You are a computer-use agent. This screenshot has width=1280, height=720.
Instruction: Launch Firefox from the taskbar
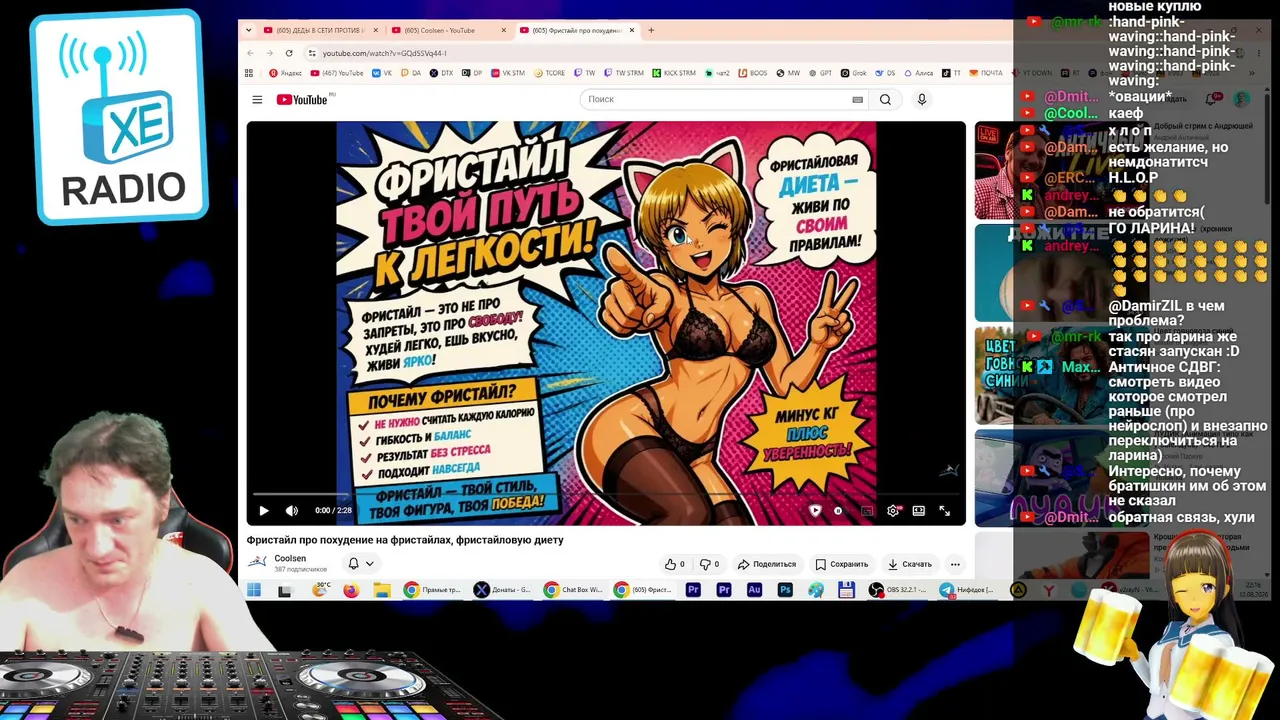point(351,590)
